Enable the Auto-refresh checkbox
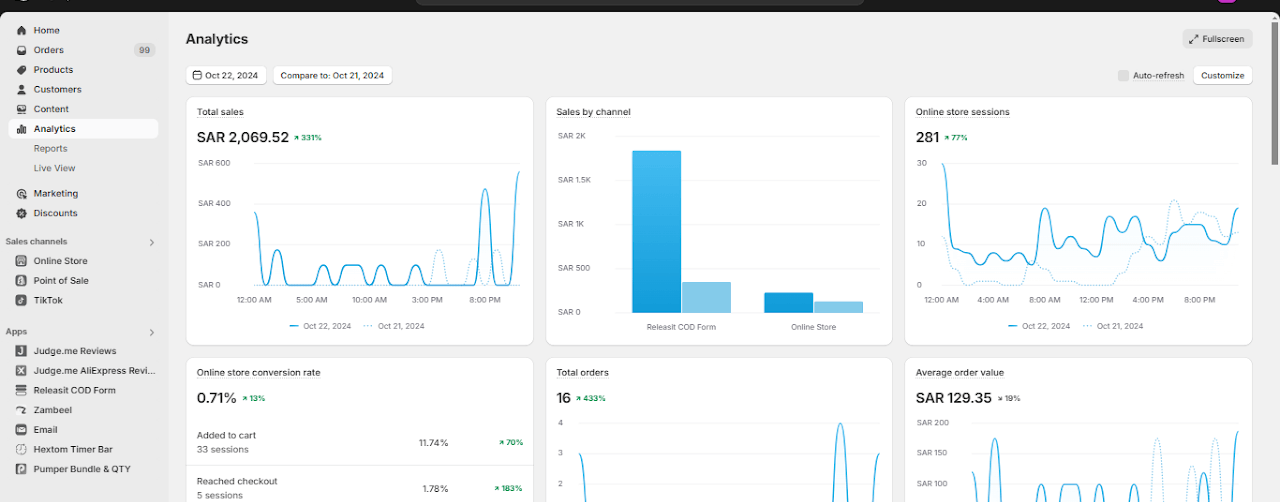The width and height of the screenshot is (1280, 502). point(1123,76)
